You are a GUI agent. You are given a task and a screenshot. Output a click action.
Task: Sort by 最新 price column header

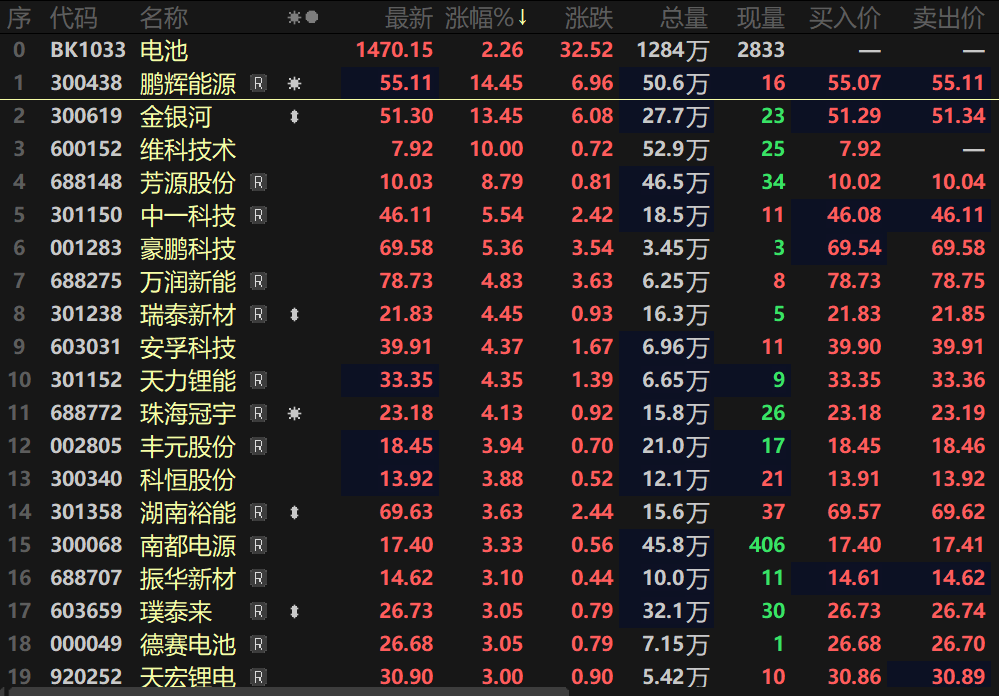pyautogui.click(x=409, y=18)
